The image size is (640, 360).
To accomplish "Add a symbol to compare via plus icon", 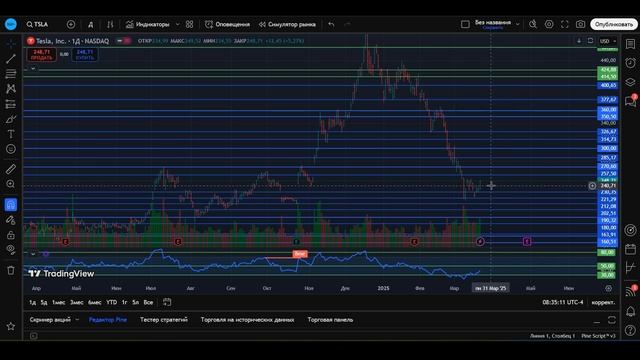I will (71, 24).
